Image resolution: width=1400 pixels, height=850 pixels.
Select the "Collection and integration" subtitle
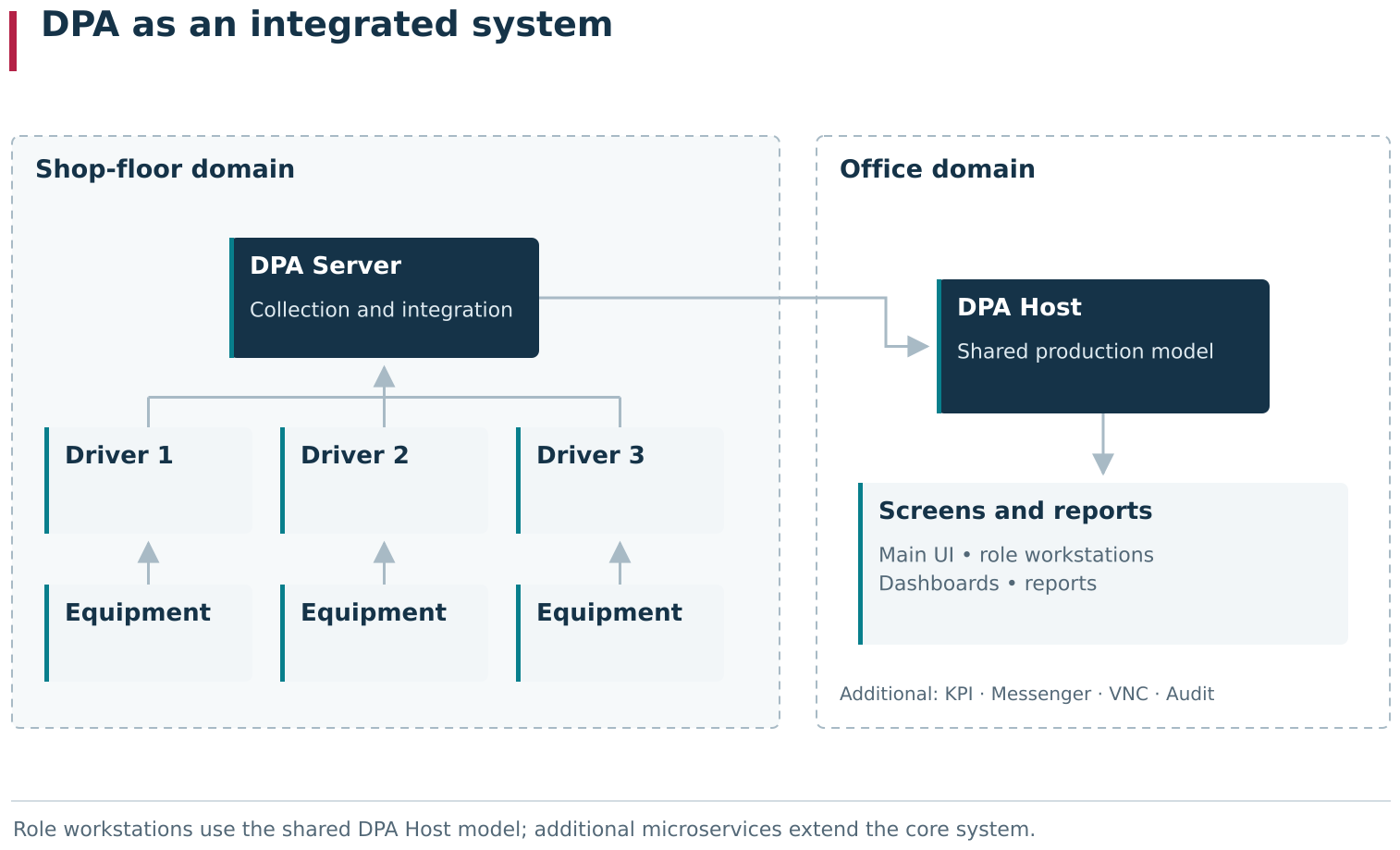click(381, 310)
